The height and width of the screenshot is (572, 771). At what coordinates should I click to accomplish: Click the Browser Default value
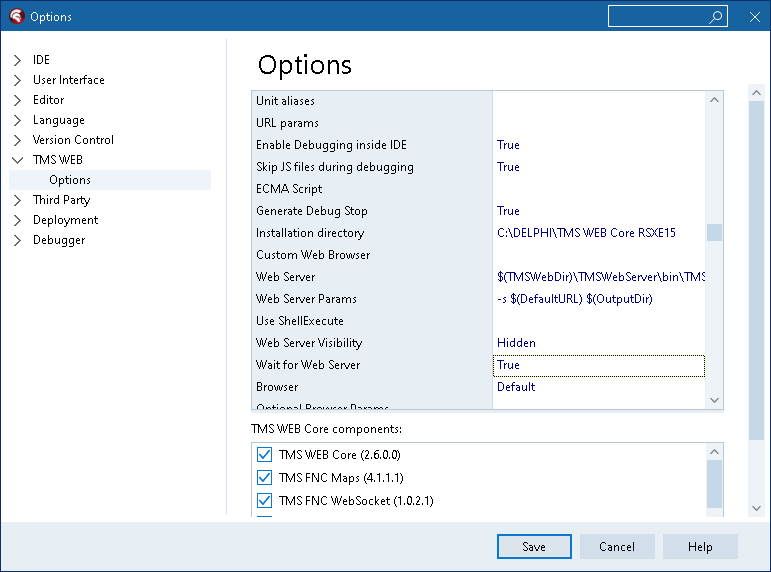click(x=516, y=387)
